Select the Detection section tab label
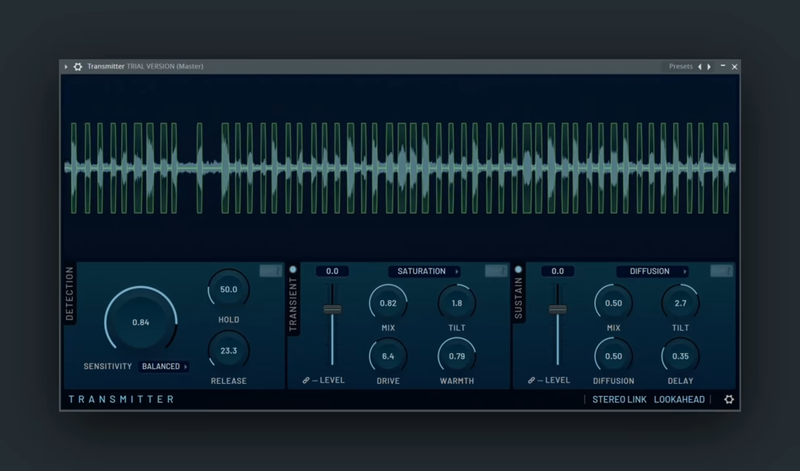This screenshot has height=471, width=800. point(70,294)
